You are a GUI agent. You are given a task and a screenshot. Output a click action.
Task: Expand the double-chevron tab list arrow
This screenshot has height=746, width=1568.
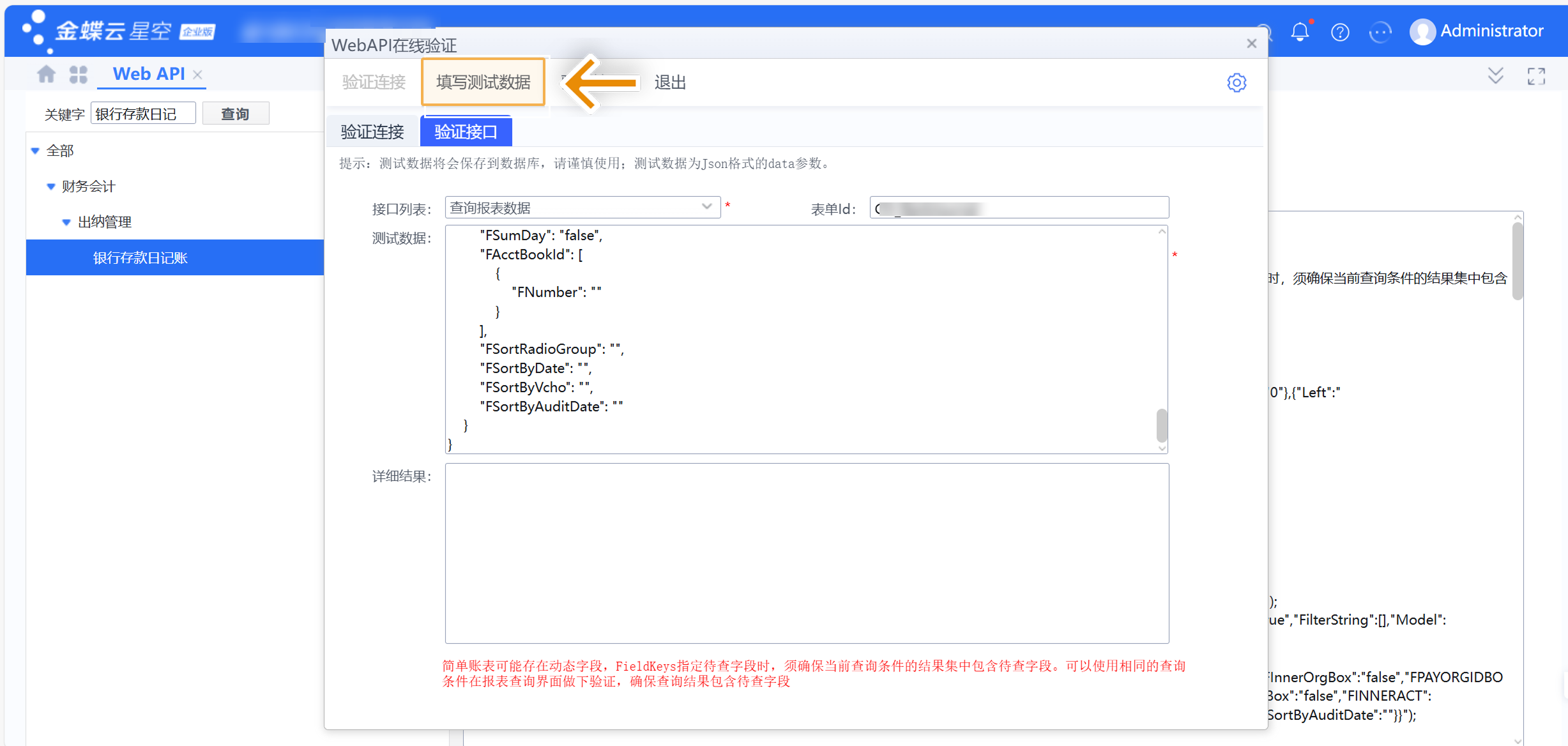pos(1495,76)
